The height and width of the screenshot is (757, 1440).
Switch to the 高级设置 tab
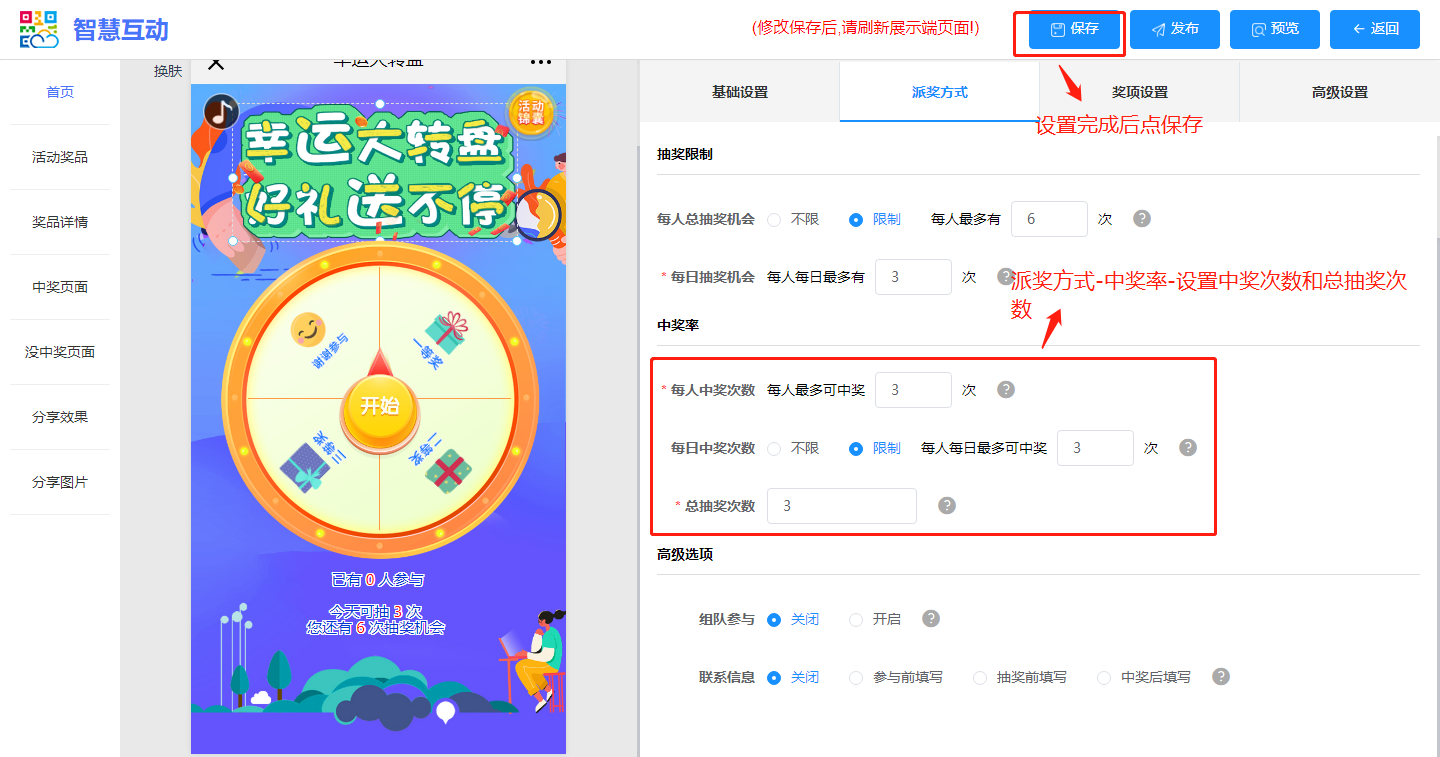point(1339,92)
